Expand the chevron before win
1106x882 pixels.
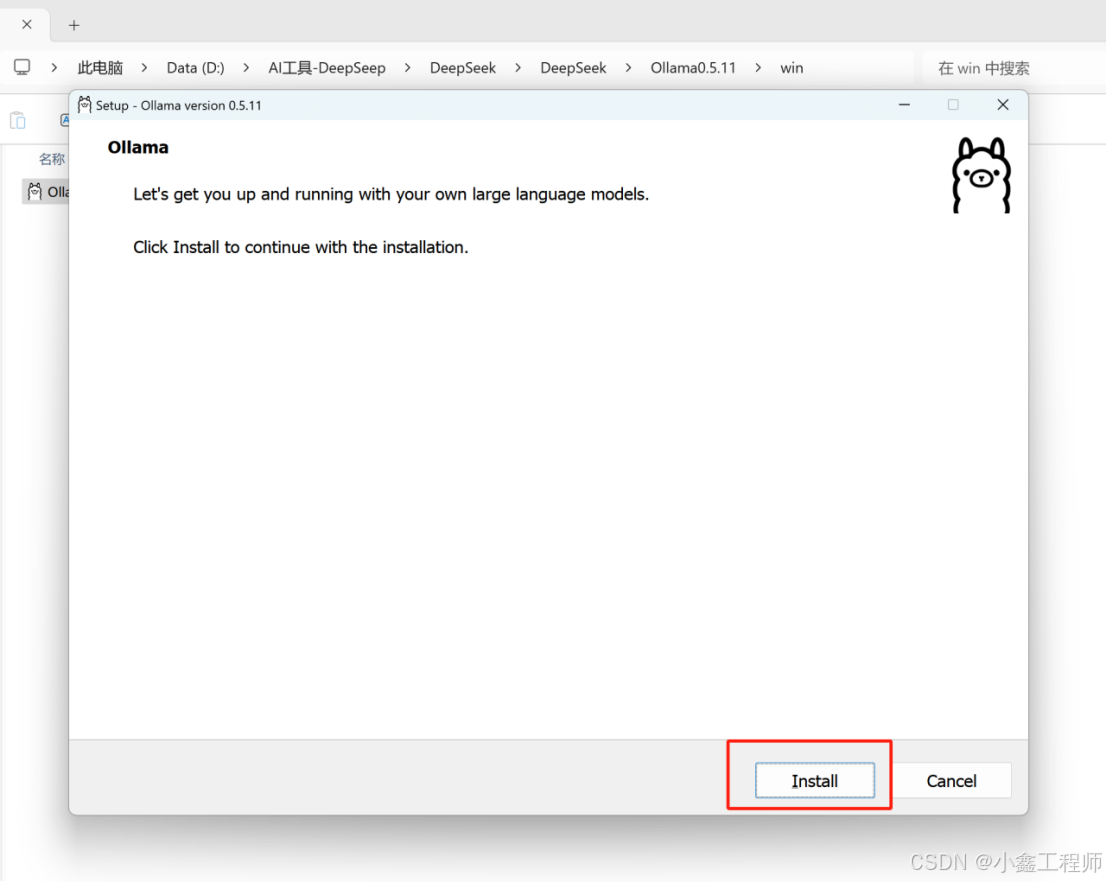758,68
